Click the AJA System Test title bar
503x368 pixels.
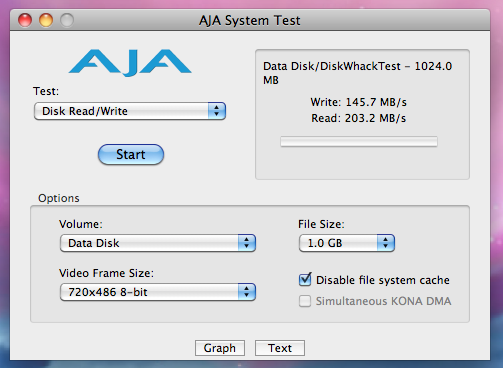250,20
